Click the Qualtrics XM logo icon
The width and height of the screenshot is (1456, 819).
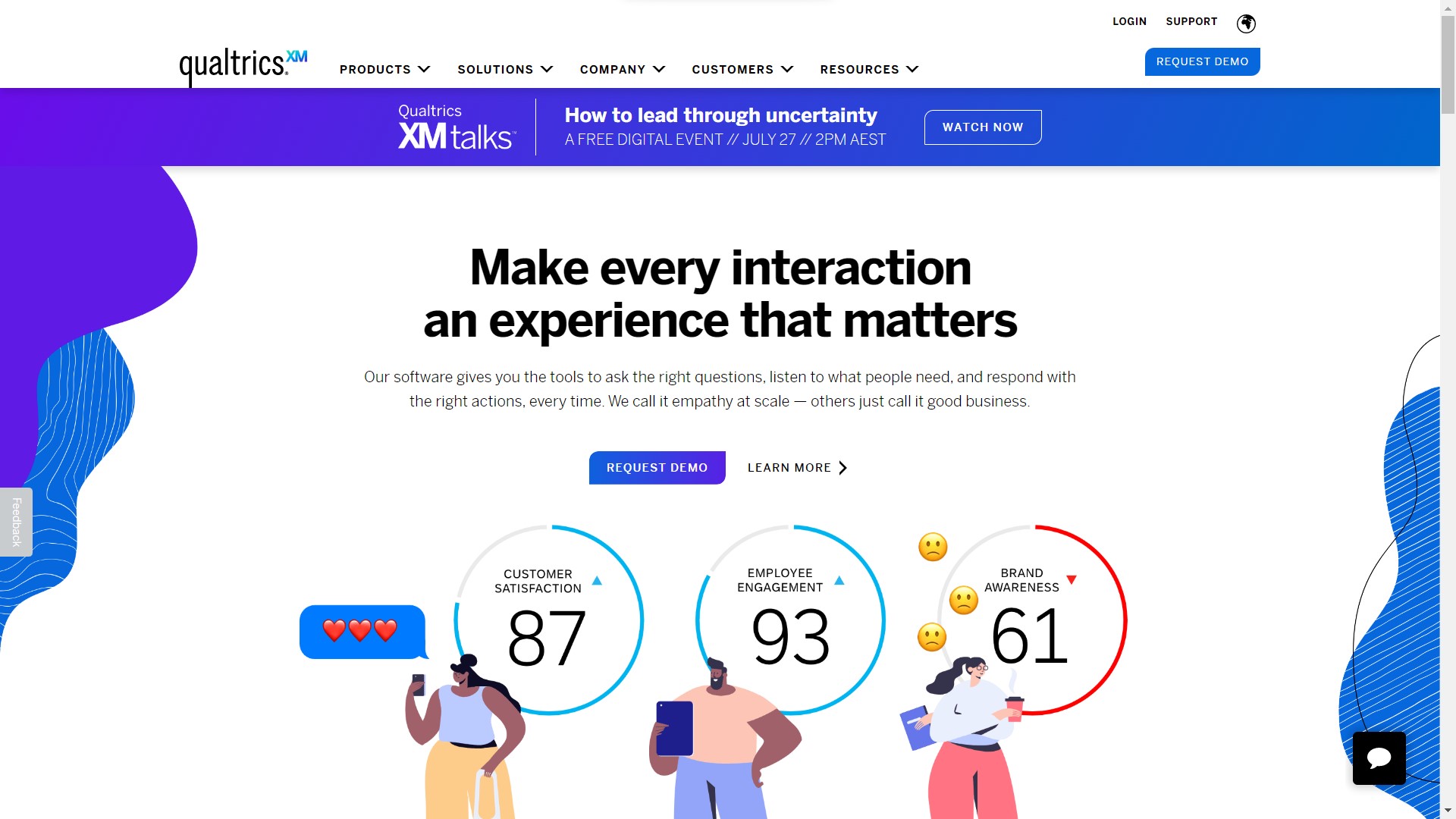[x=243, y=67]
